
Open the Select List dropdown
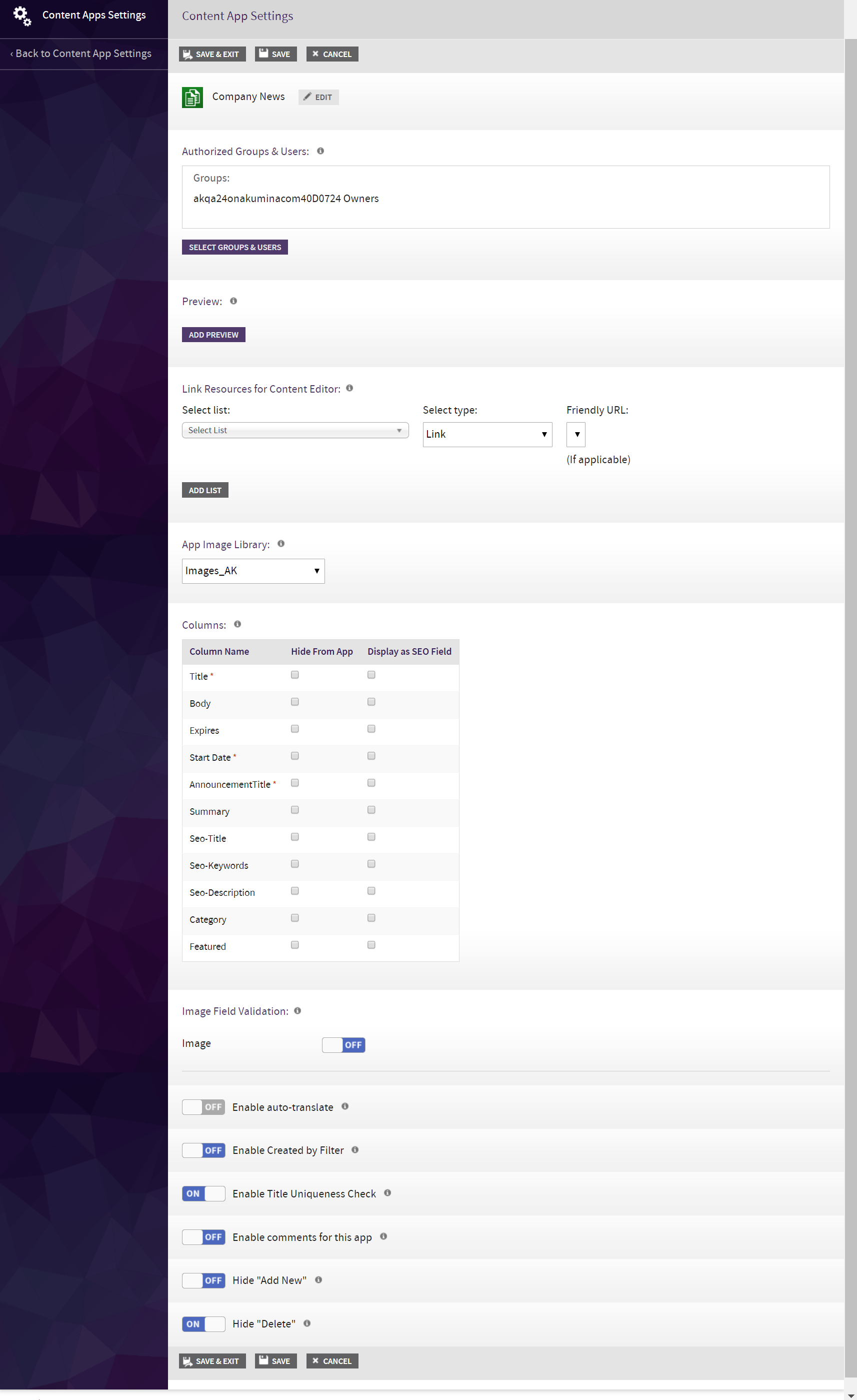295,430
